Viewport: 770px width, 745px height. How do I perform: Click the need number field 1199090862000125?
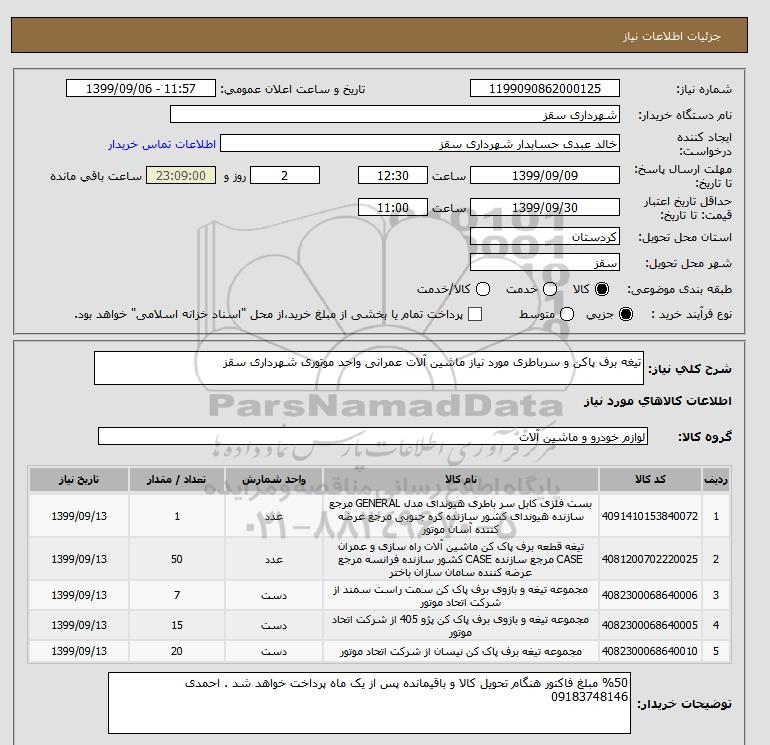545,88
